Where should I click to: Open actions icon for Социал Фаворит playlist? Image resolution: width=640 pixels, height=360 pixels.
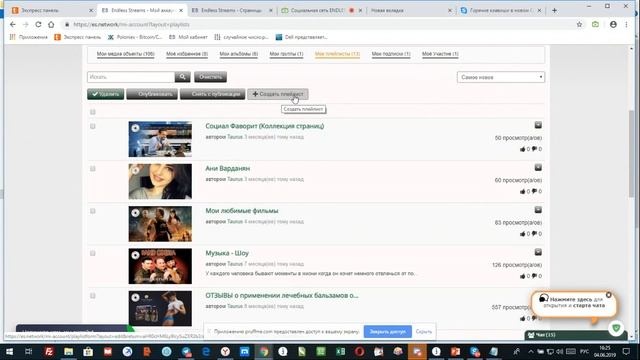[x=538, y=125]
